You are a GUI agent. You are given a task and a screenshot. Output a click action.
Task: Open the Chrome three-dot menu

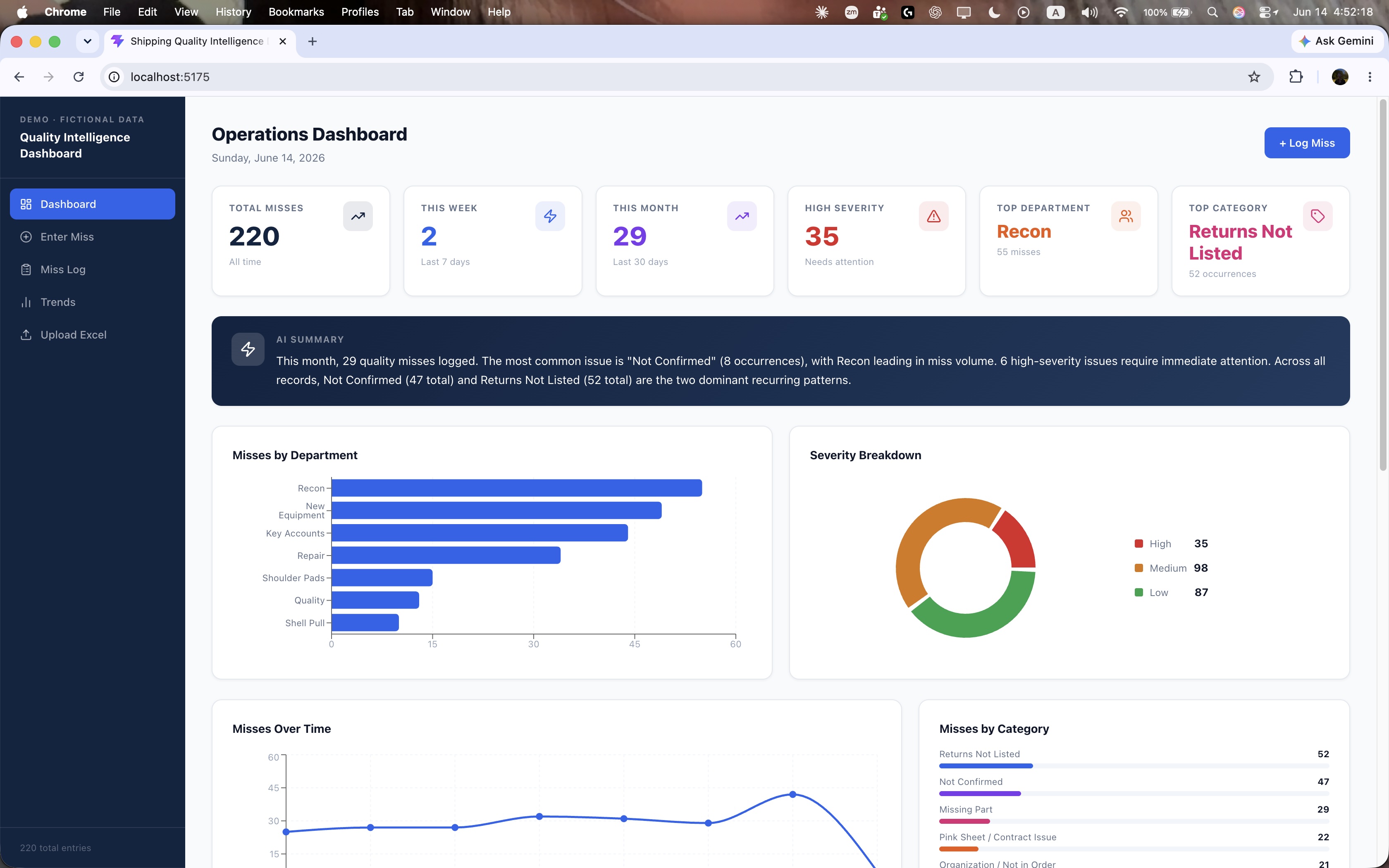click(1370, 77)
